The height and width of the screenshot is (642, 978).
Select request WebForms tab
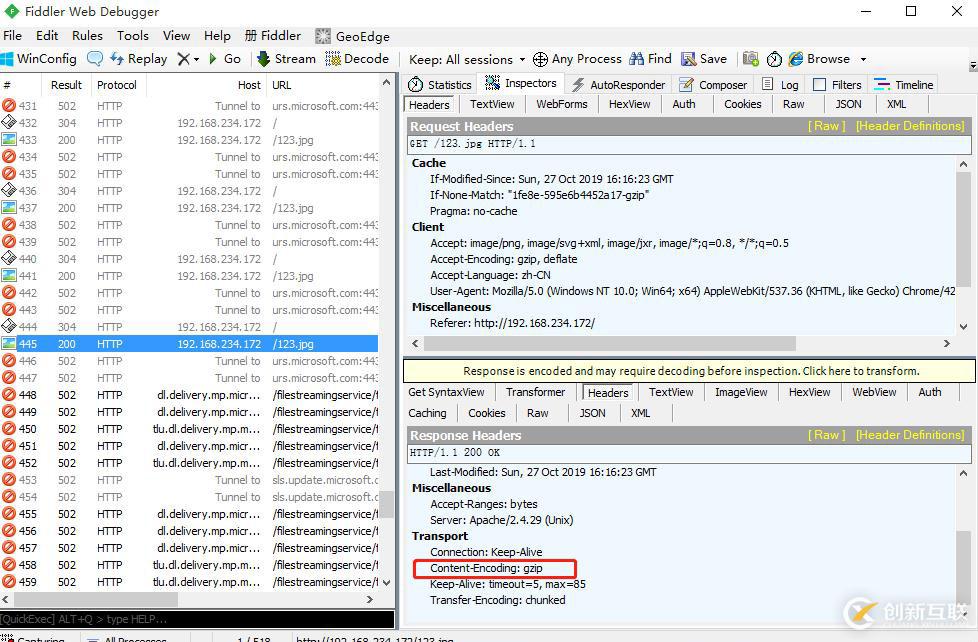[x=561, y=104]
